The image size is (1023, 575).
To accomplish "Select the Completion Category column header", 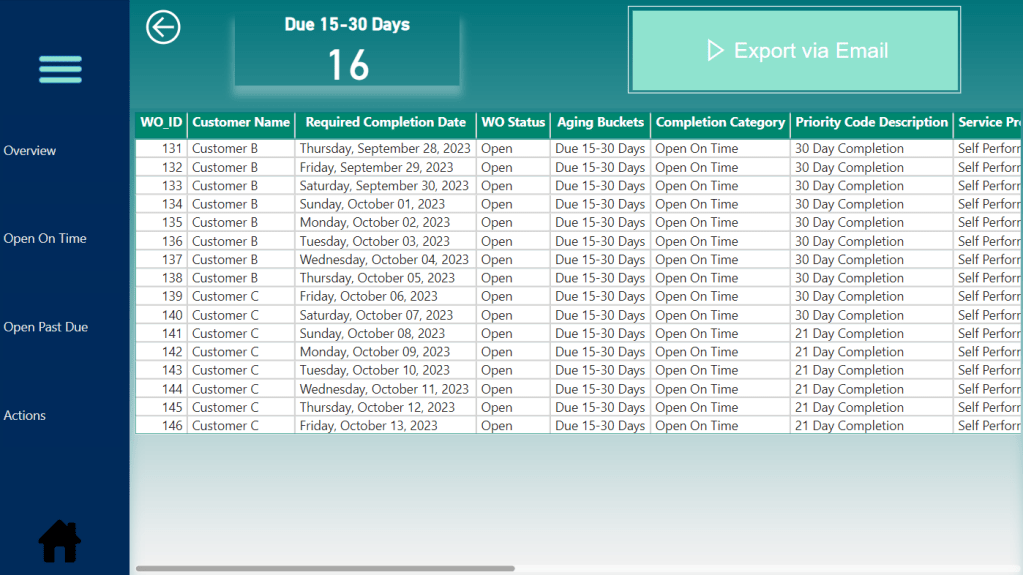I will pos(720,123).
